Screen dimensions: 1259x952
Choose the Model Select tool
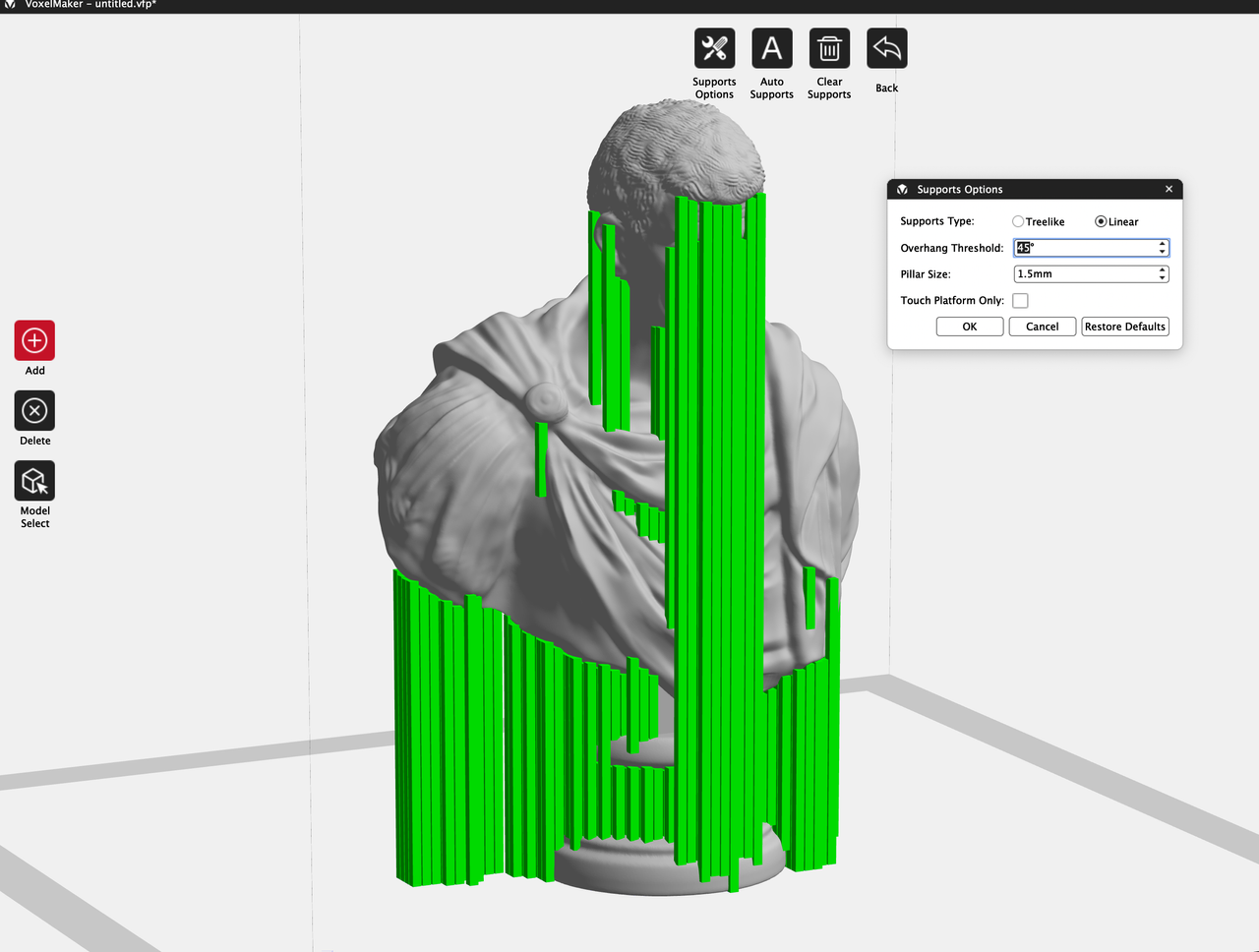[x=34, y=481]
